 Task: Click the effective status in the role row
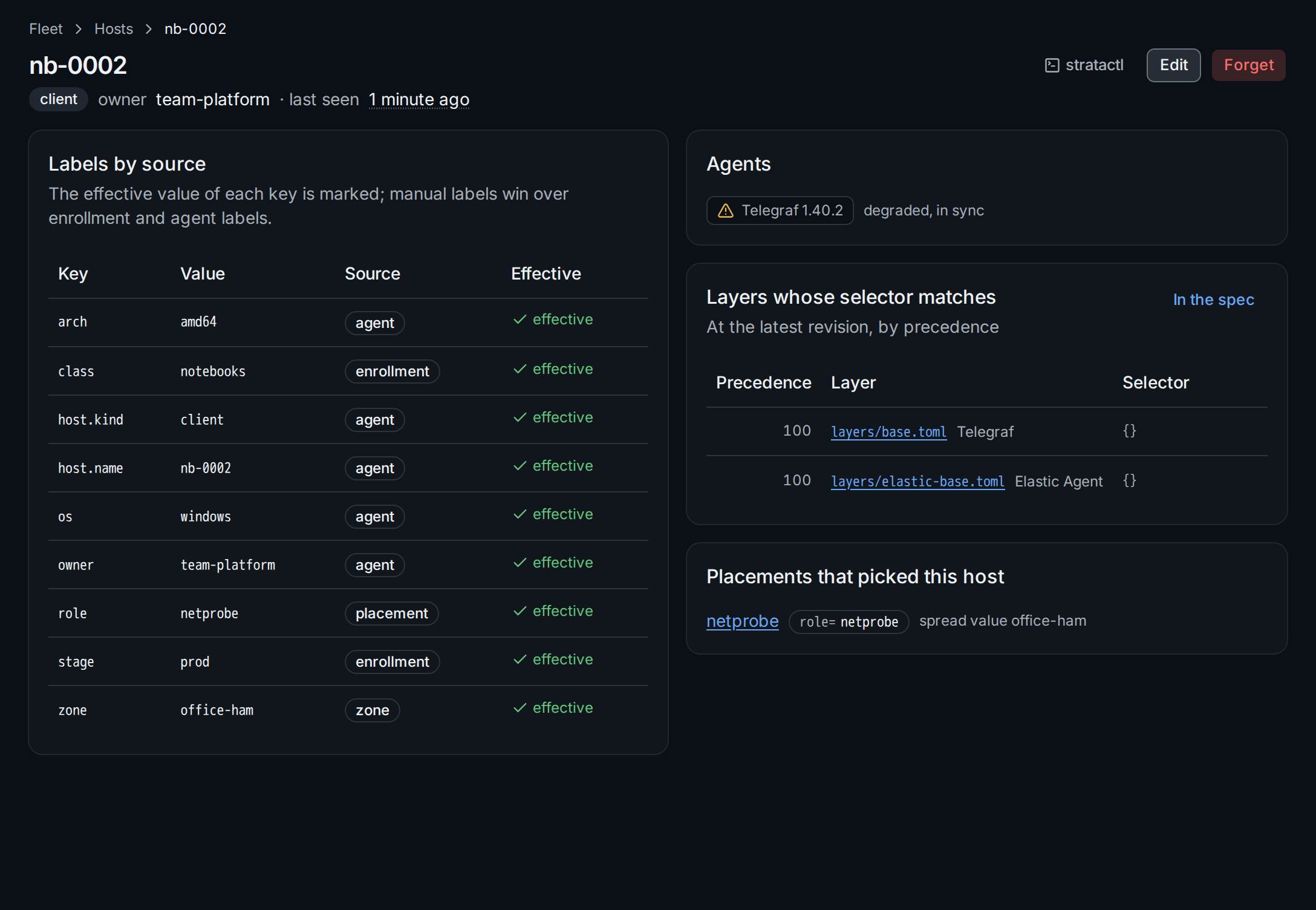pos(553,611)
